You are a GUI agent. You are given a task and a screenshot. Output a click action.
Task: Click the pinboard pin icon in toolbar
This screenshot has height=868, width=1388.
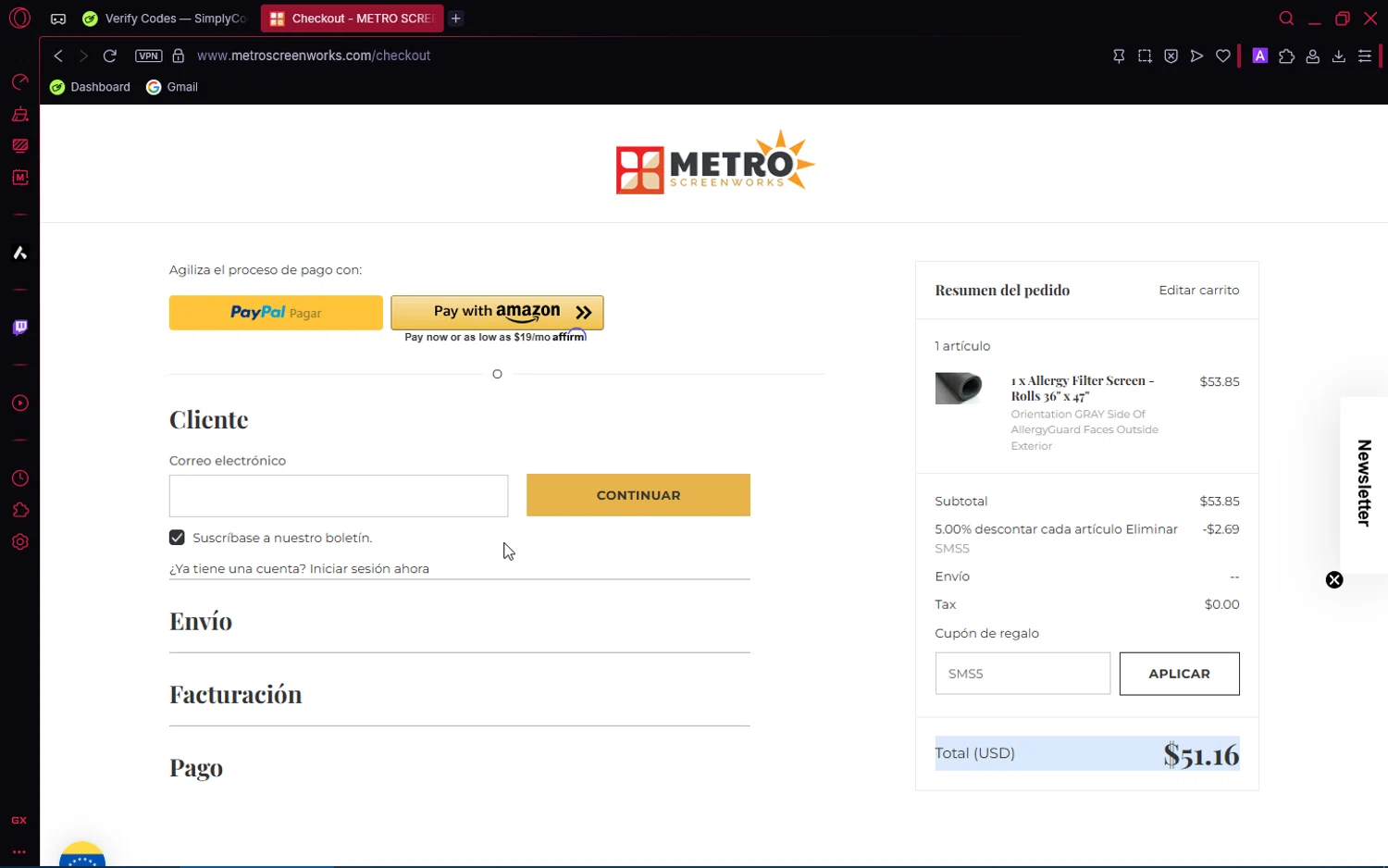tap(1119, 56)
